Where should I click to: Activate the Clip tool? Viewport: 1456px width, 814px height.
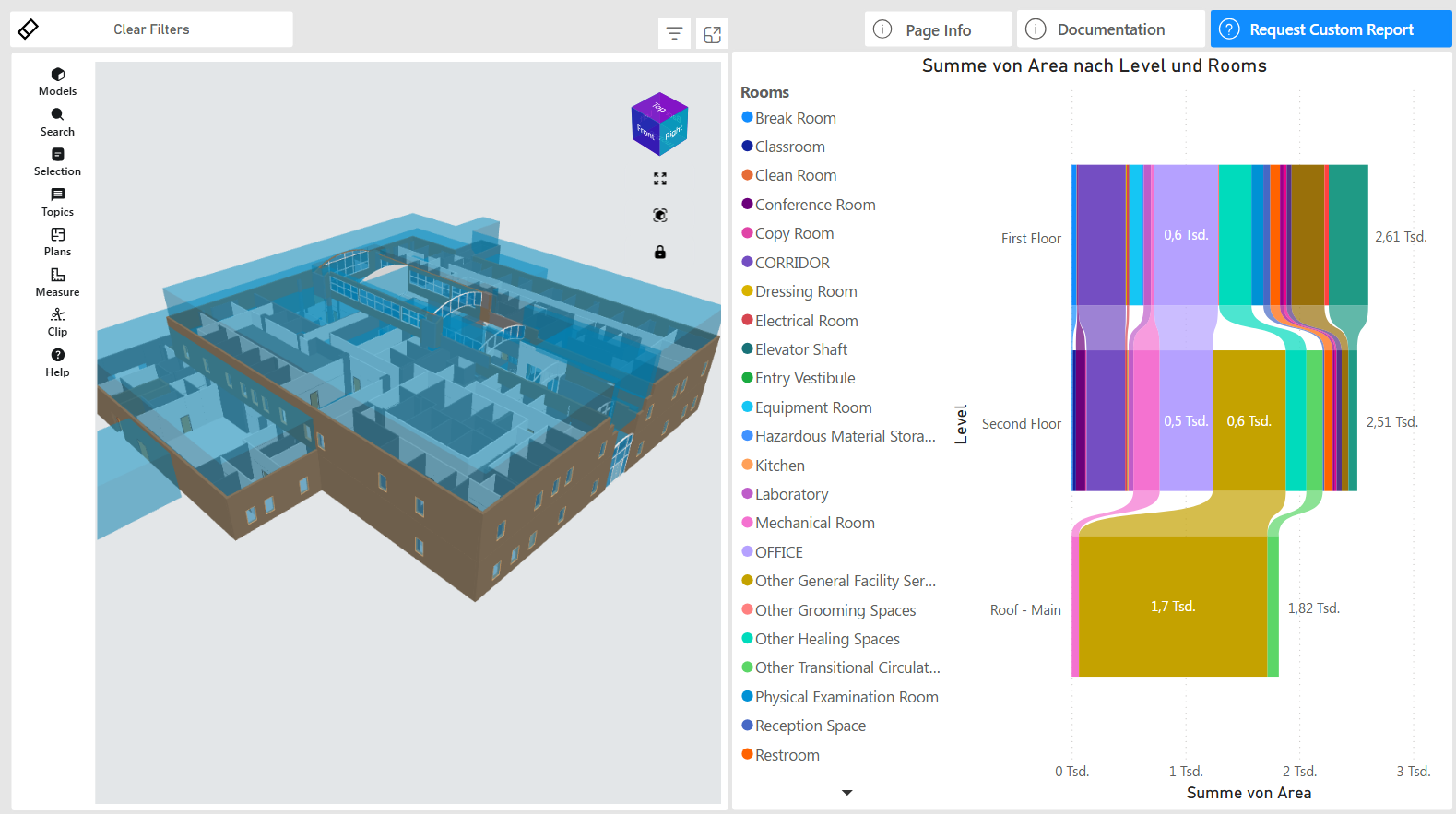tap(57, 323)
